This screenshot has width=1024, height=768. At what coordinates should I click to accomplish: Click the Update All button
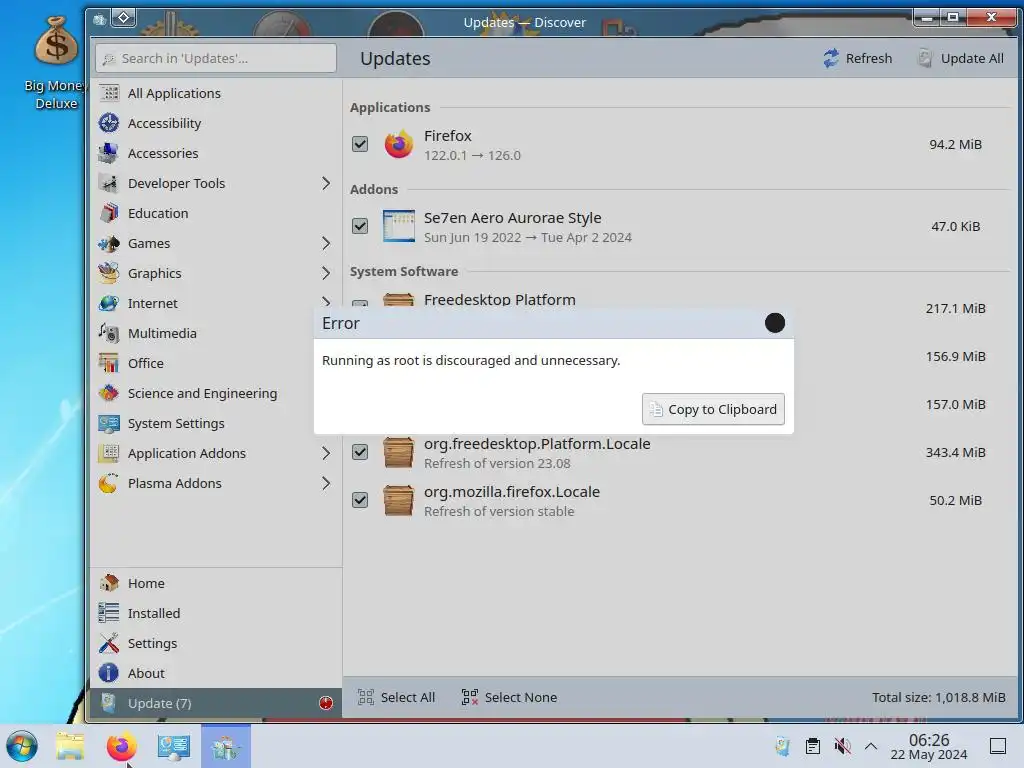pos(961,58)
